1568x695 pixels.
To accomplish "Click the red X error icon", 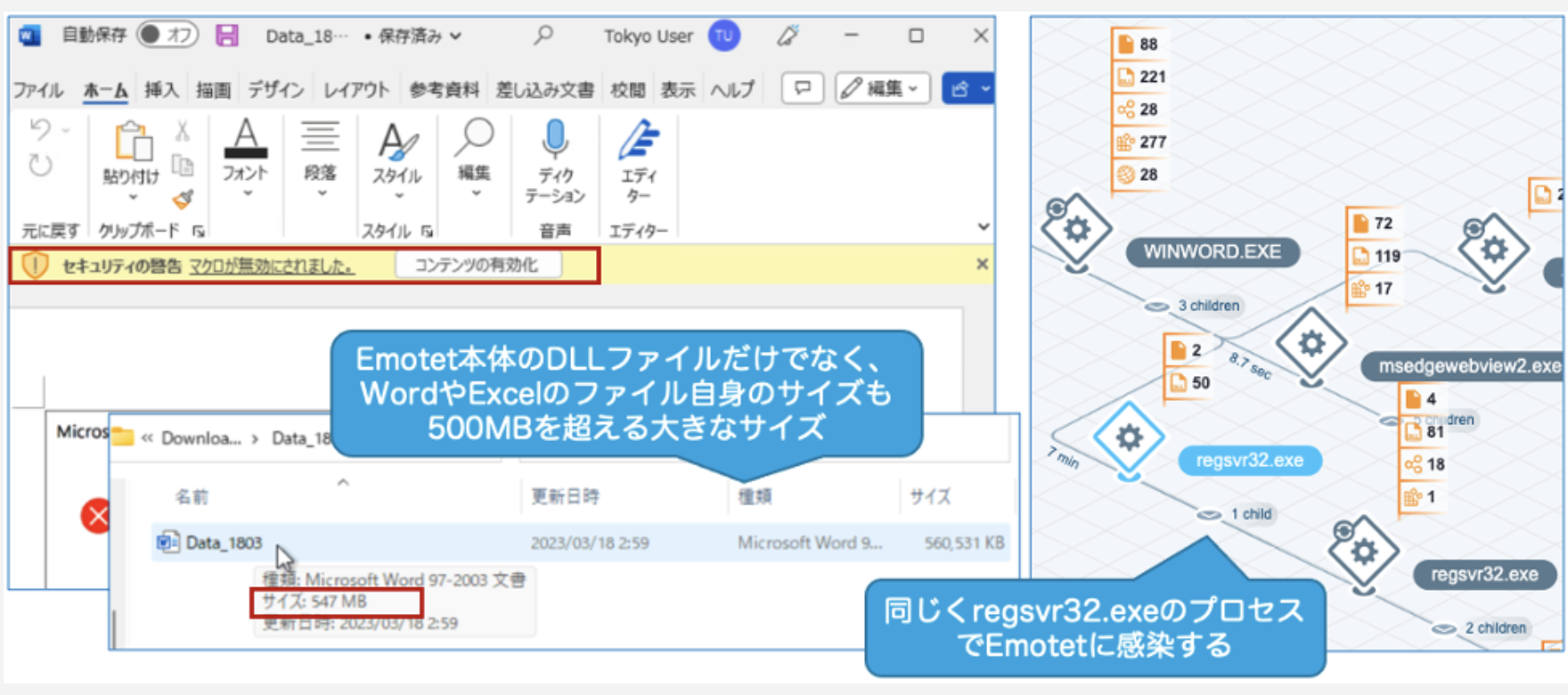I will coord(95,515).
